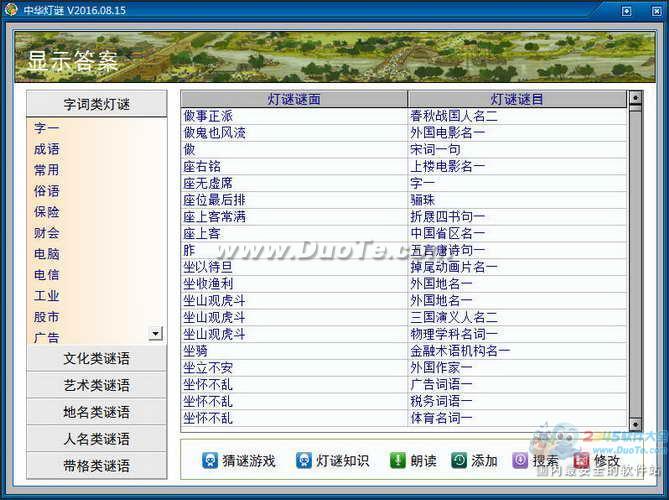Screen dimensions: 669x500
Task: Open 灯谜知识 via its icon
Action: 304,460
